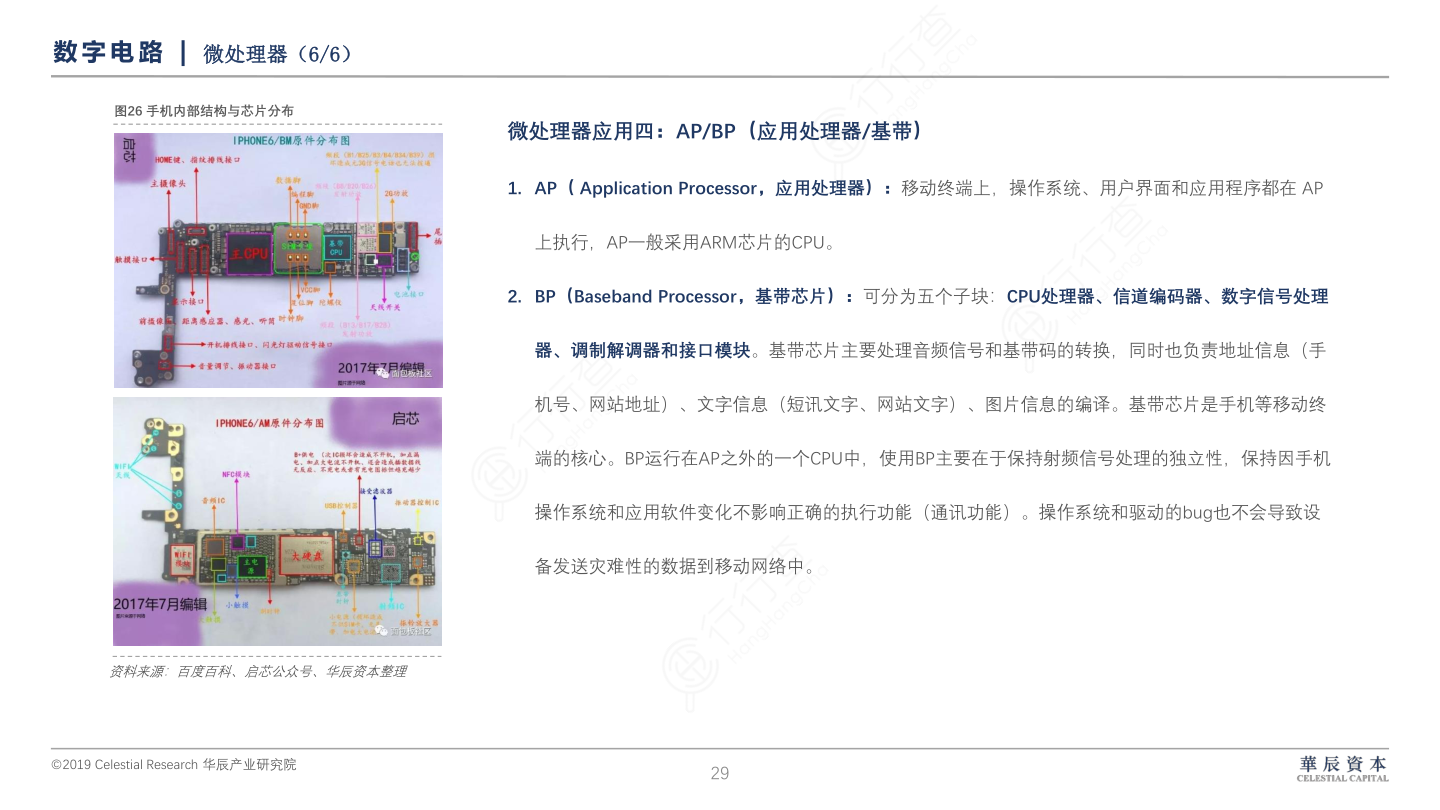1440x810 pixels.
Task: Click the NFC模块 label
Action: point(236,474)
